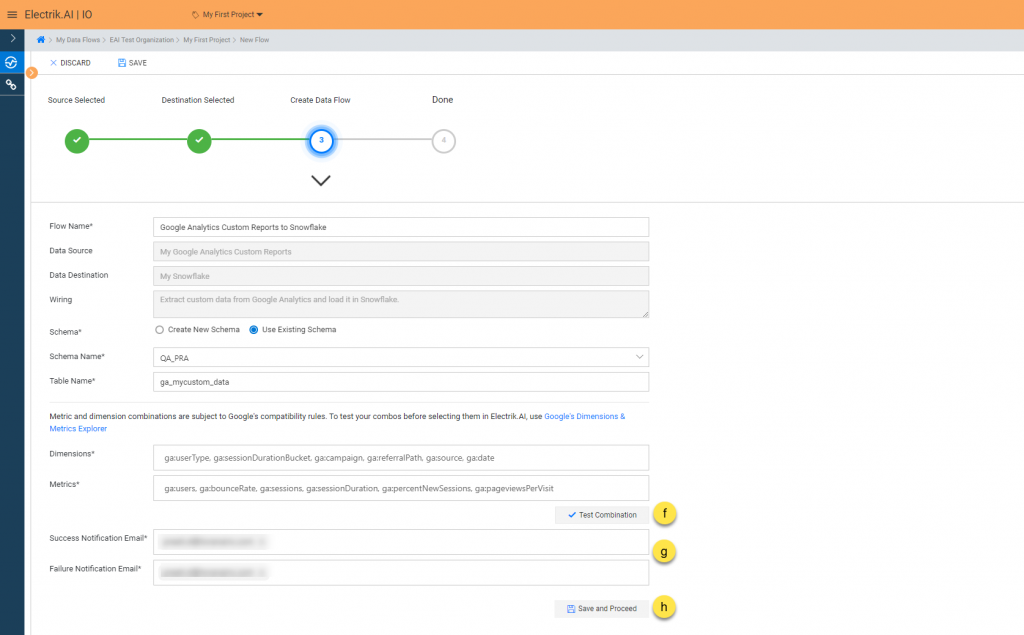Screen dimensions: 1024x635
Task: Select the Use Existing Schema option
Action: click(253, 329)
